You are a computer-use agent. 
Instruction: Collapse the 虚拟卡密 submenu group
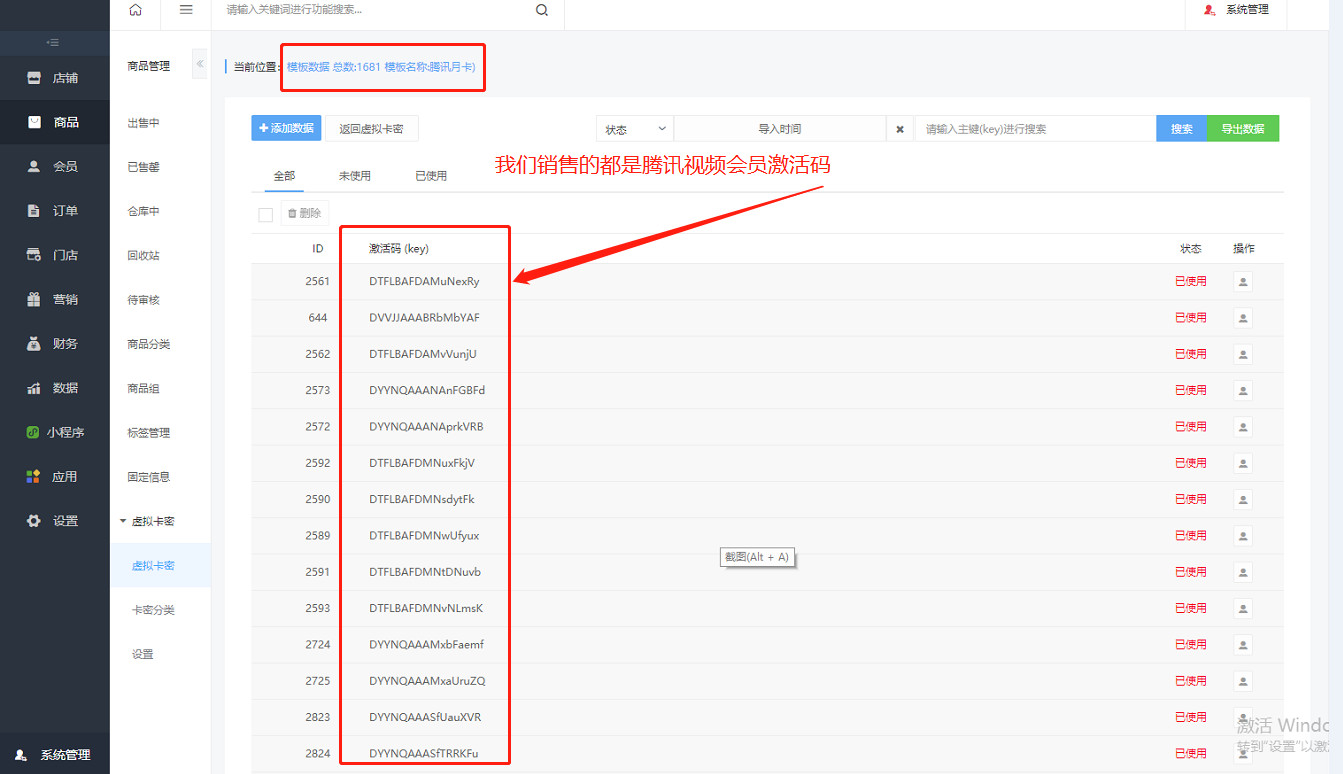pyautogui.click(x=147, y=522)
